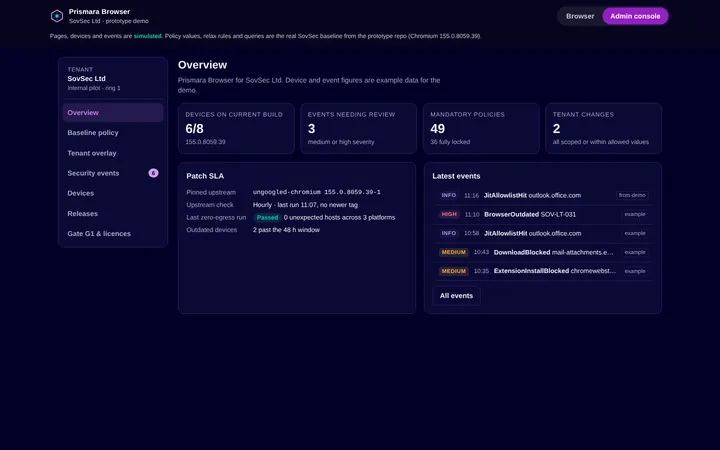Select the 11:16 JitAllowlistHit outlook.office.com event
Viewport: 720px width, 450px height.
543,195
